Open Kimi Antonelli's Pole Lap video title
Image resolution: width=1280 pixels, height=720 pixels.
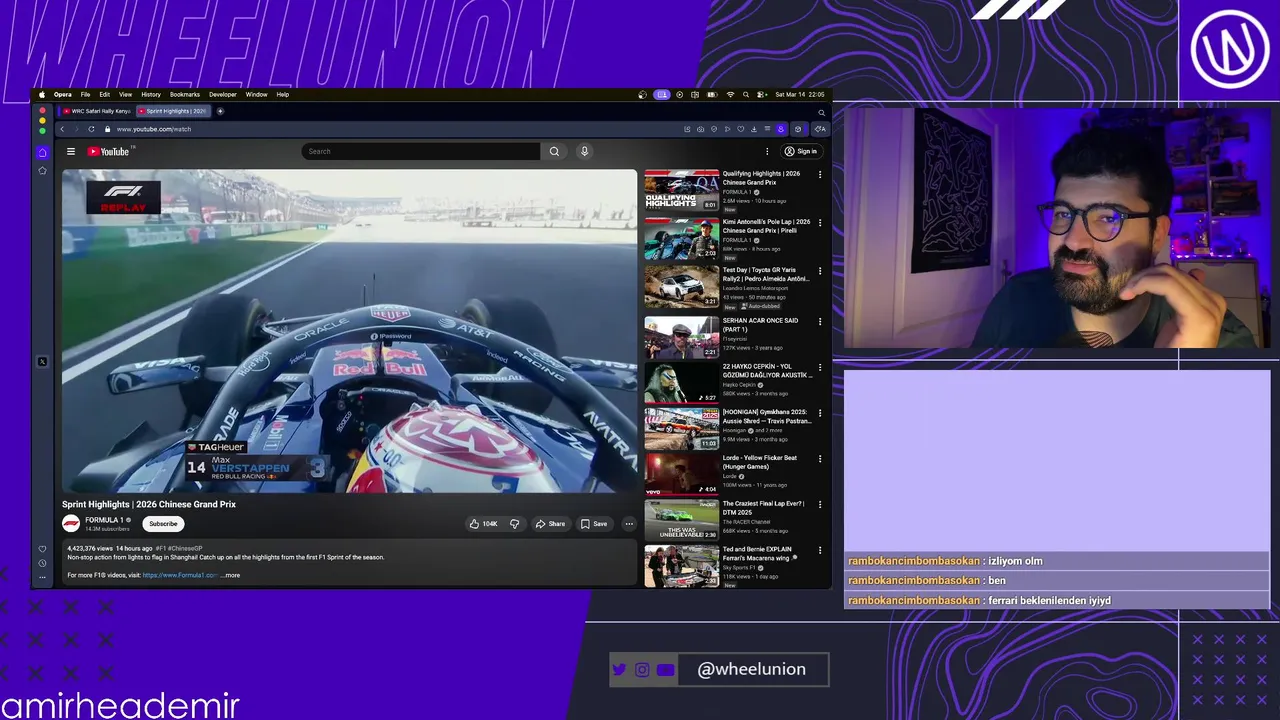click(767, 226)
